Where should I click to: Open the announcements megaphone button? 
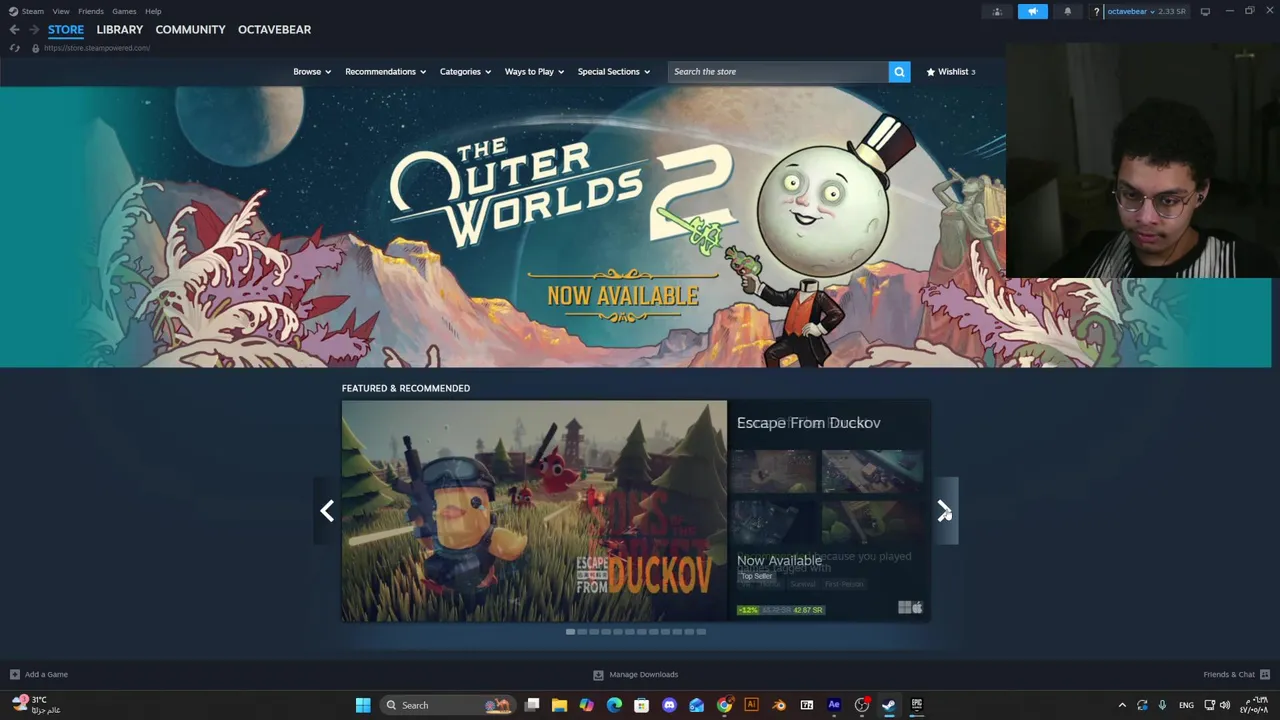pos(1033,12)
